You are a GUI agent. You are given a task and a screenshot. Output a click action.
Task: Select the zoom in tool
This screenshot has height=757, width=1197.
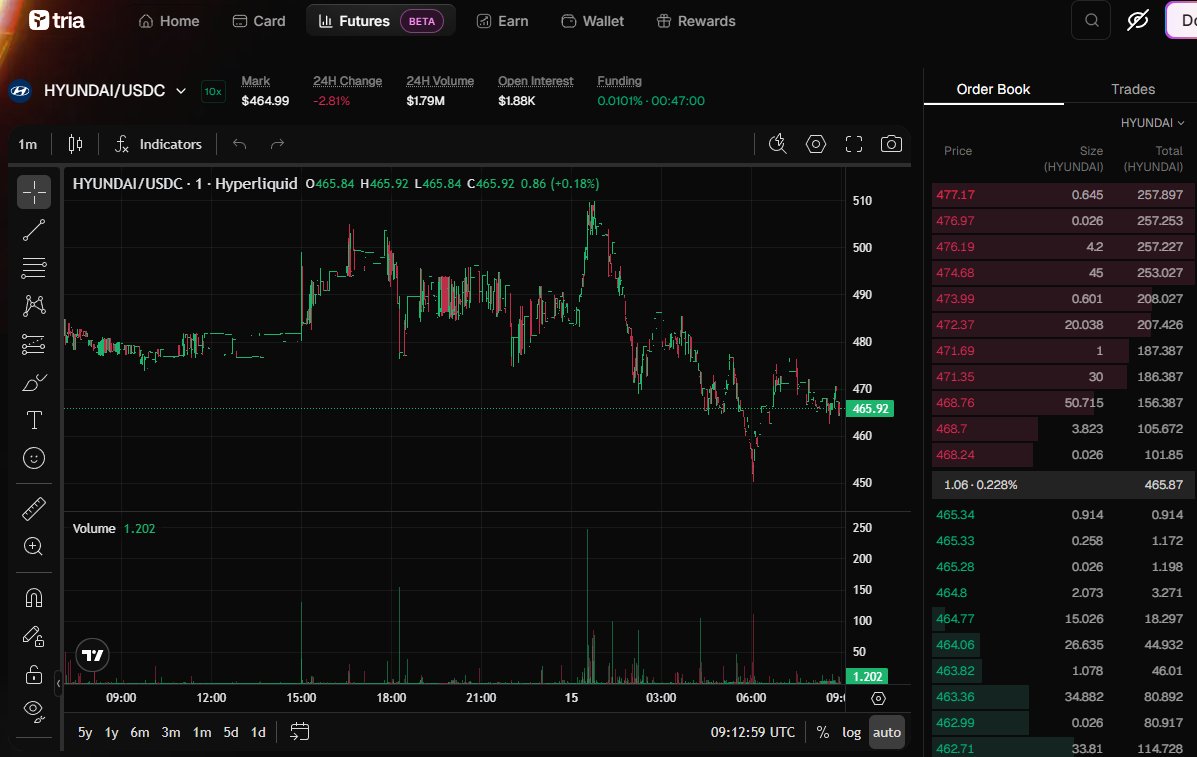[34, 546]
